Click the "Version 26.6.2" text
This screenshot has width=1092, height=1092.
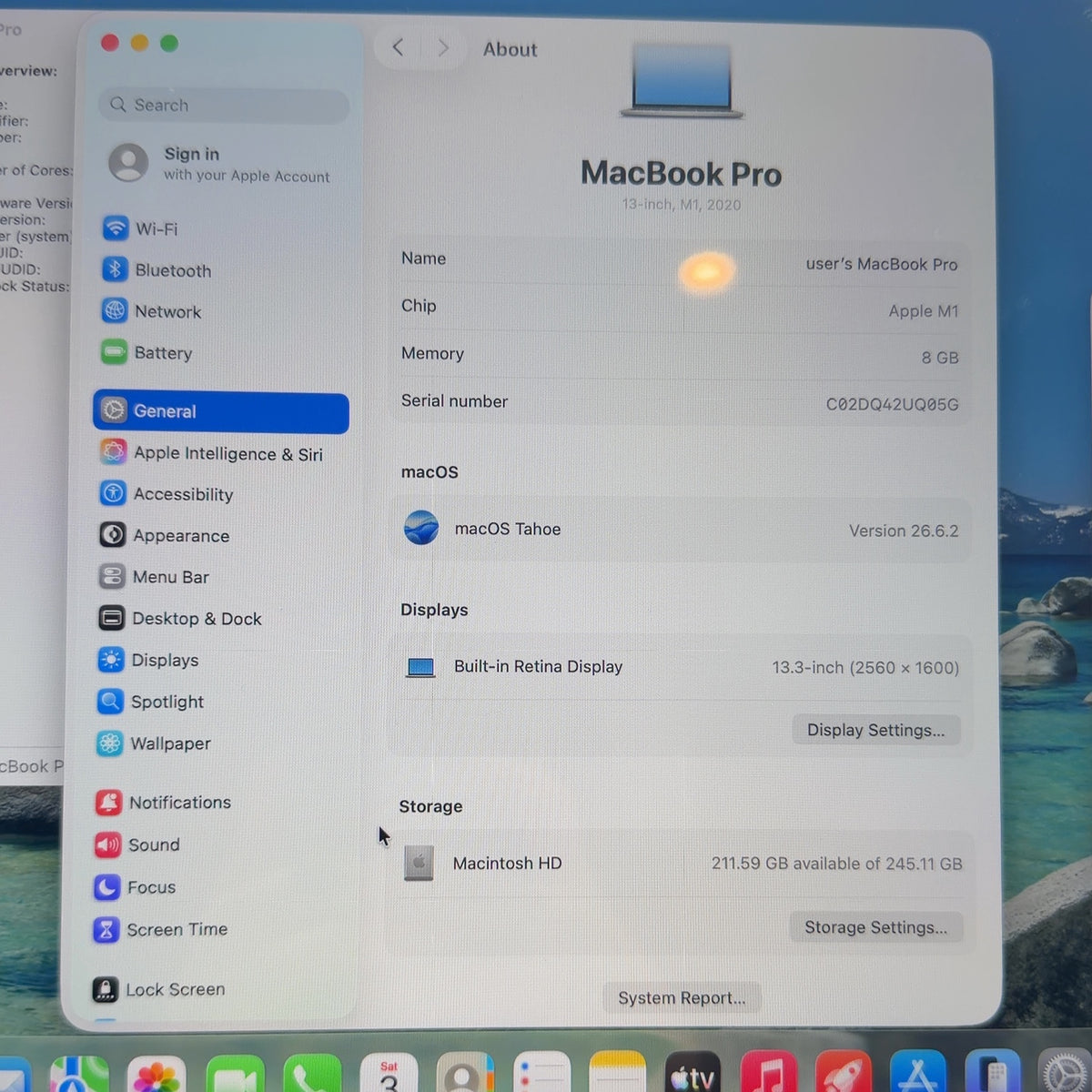pyautogui.click(x=904, y=531)
